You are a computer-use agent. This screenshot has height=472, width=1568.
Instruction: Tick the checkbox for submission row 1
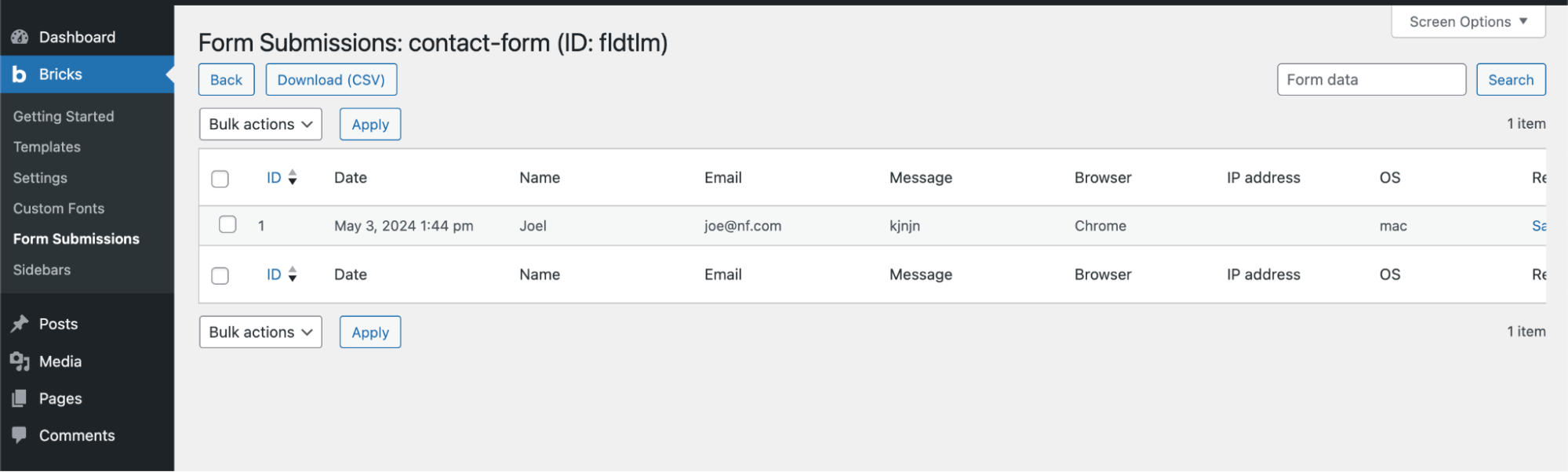(x=227, y=225)
